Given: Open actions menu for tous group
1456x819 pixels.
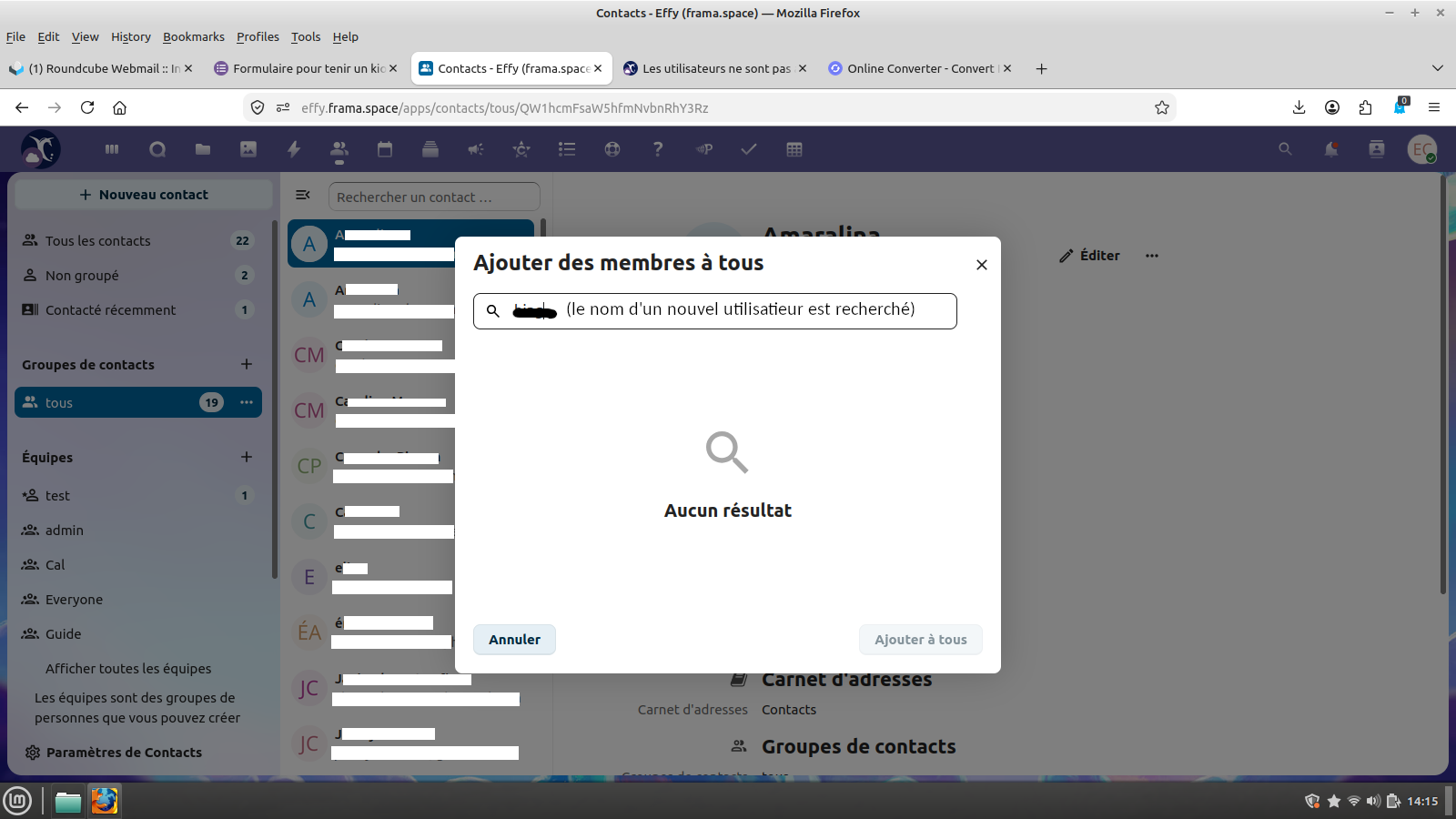Looking at the screenshot, I should [247, 402].
